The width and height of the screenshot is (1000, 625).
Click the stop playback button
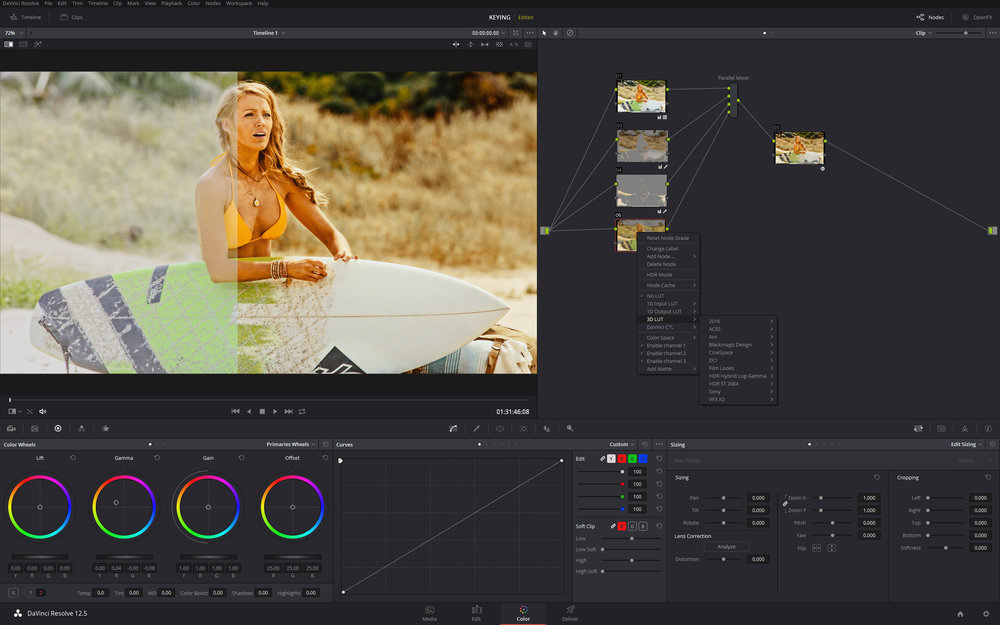(x=262, y=411)
